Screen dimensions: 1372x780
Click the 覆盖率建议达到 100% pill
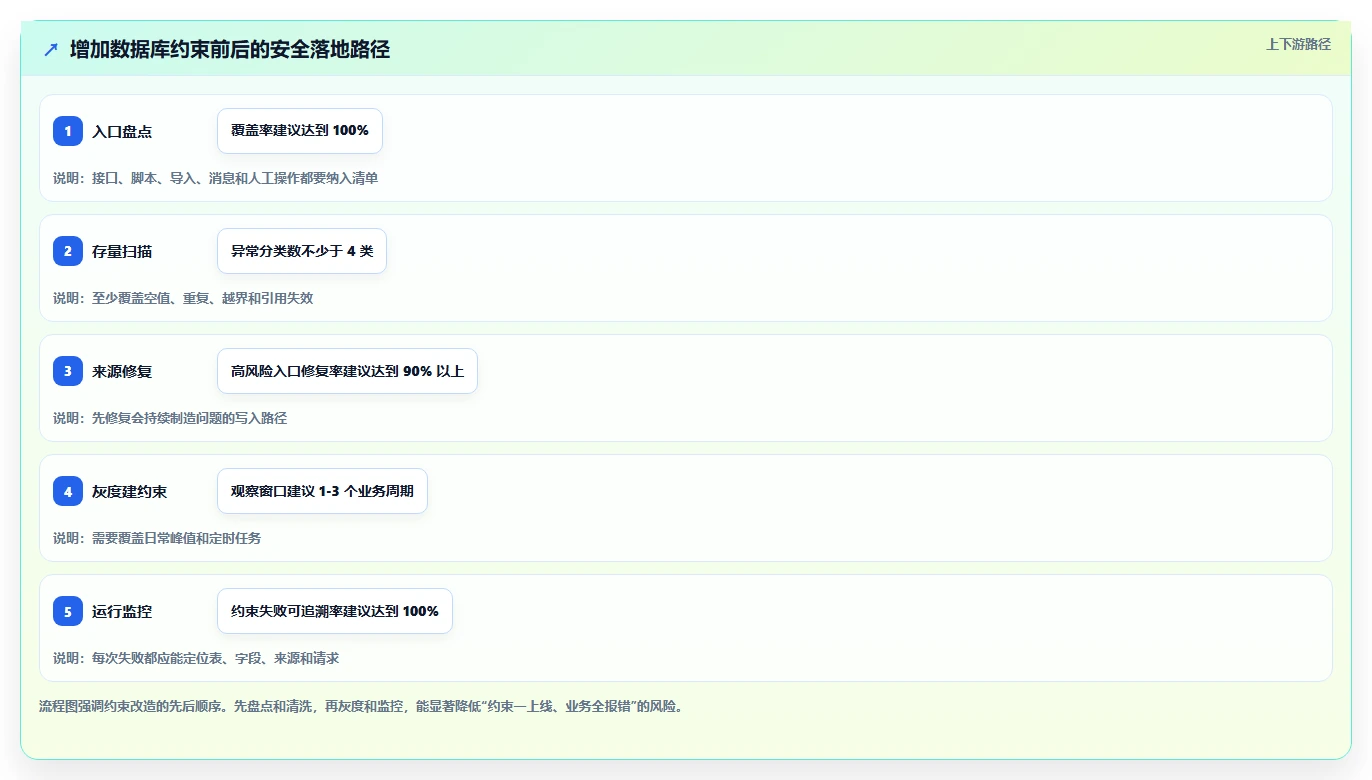[x=300, y=131]
